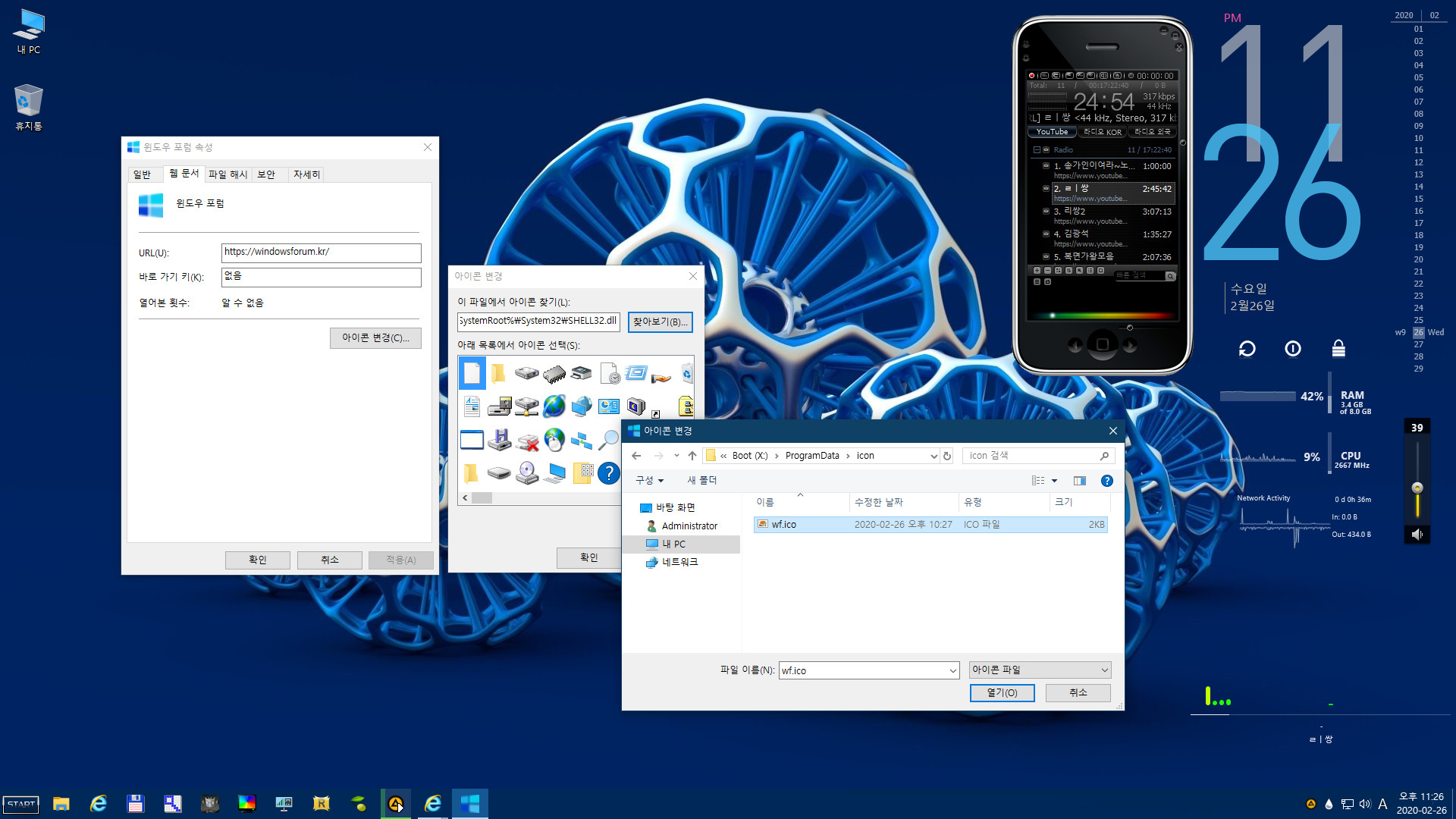
Task: Launch the floppy disk save app on the taskbar
Action: tap(135, 804)
